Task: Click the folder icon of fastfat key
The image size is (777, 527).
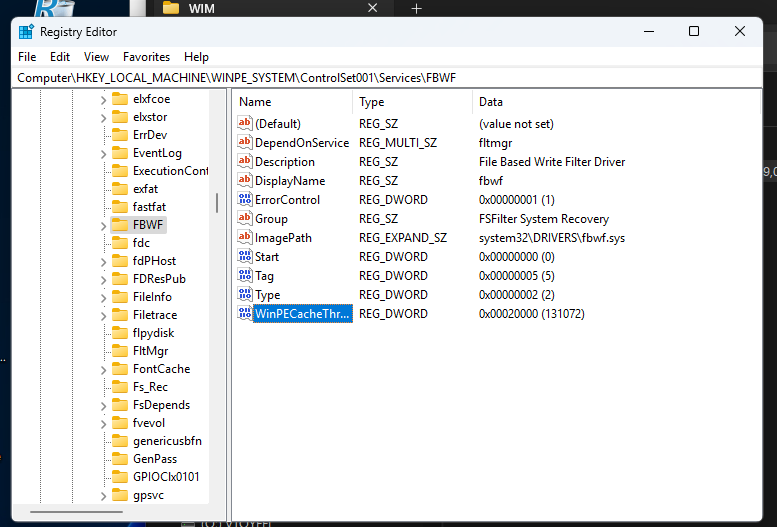Action: point(120,207)
